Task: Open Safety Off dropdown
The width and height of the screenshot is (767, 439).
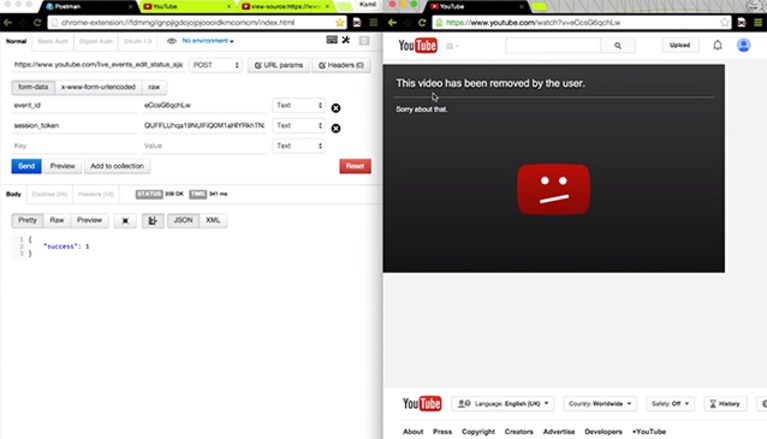Action: pos(670,404)
